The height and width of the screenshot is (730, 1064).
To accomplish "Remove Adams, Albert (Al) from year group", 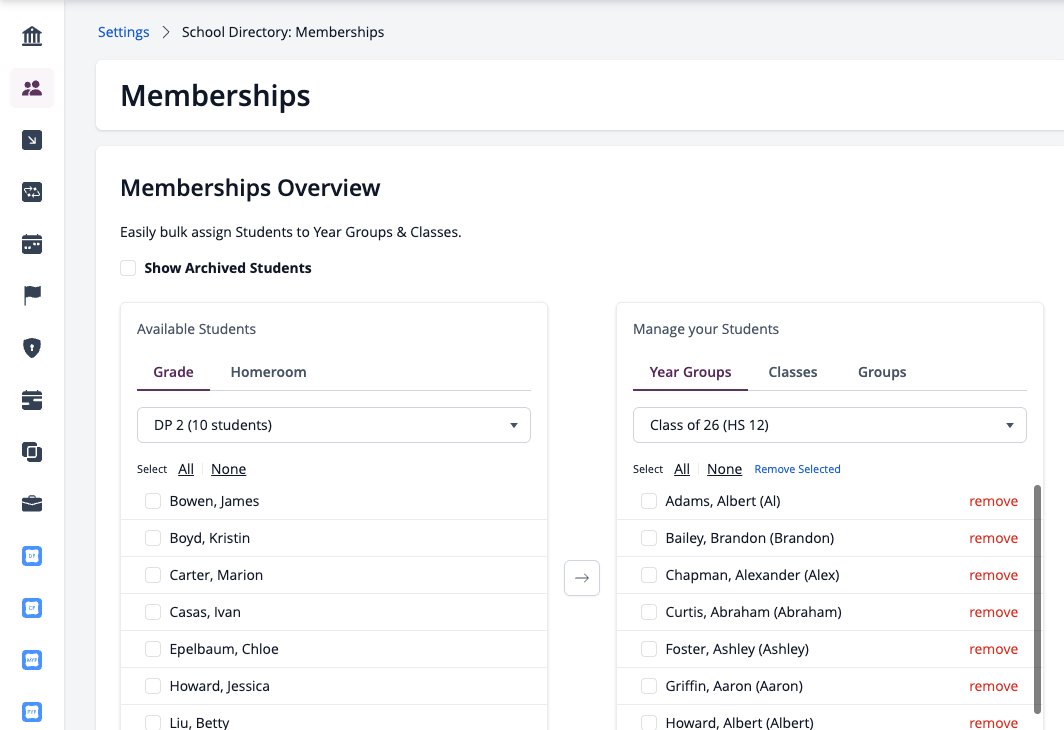I will point(993,501).
